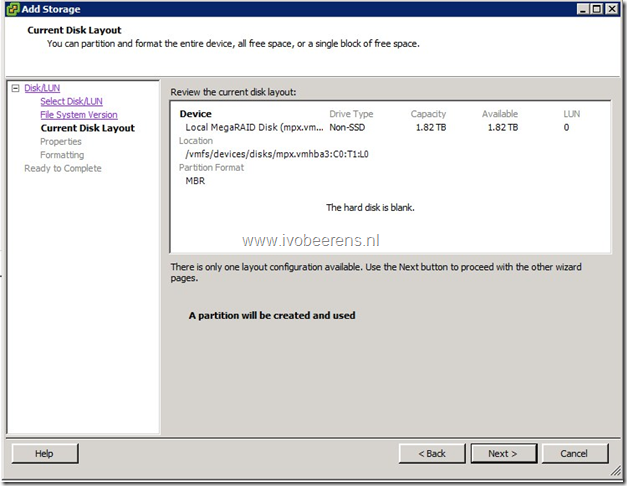Viewport: 627px width, 486px height.
Task: Click the MBR partition format value
Action: [195, 181]
